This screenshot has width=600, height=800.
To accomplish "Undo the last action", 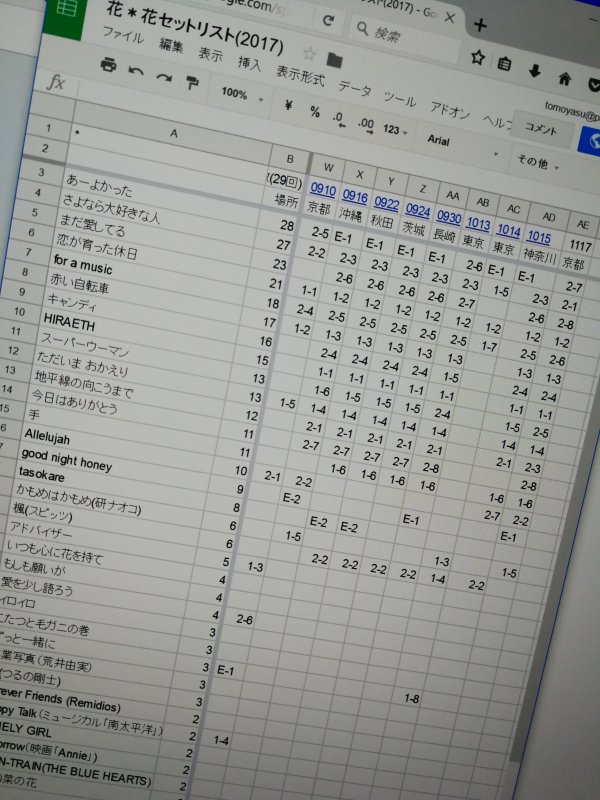I will [x=136, y=71].
